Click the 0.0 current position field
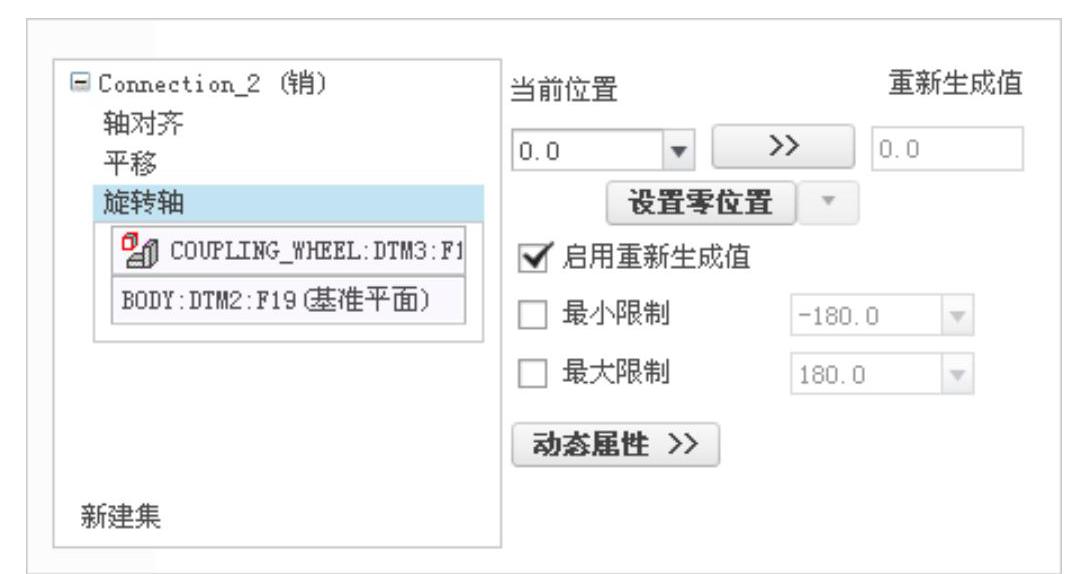The width and height of the screenshot is (1071, 574). click(587, 150)
